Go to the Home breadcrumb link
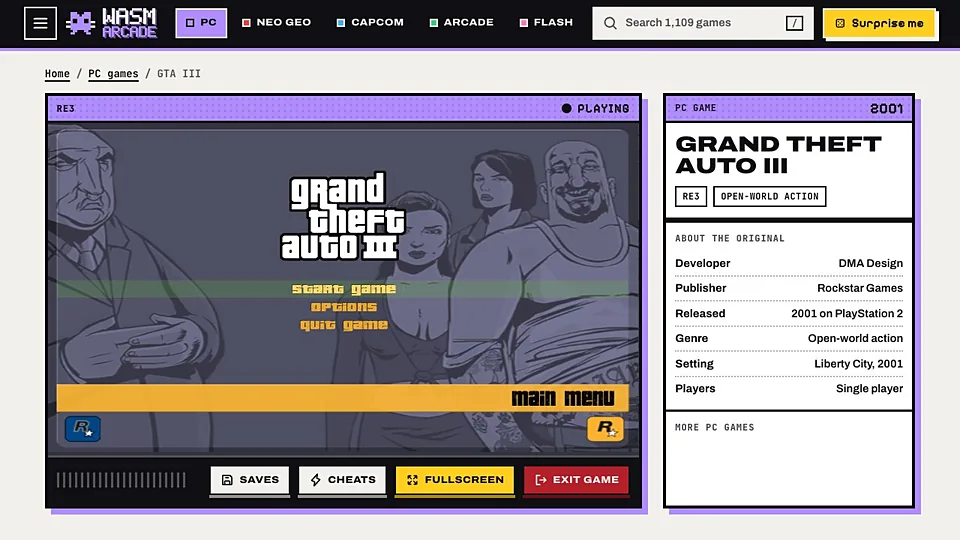 coord(57,73)
